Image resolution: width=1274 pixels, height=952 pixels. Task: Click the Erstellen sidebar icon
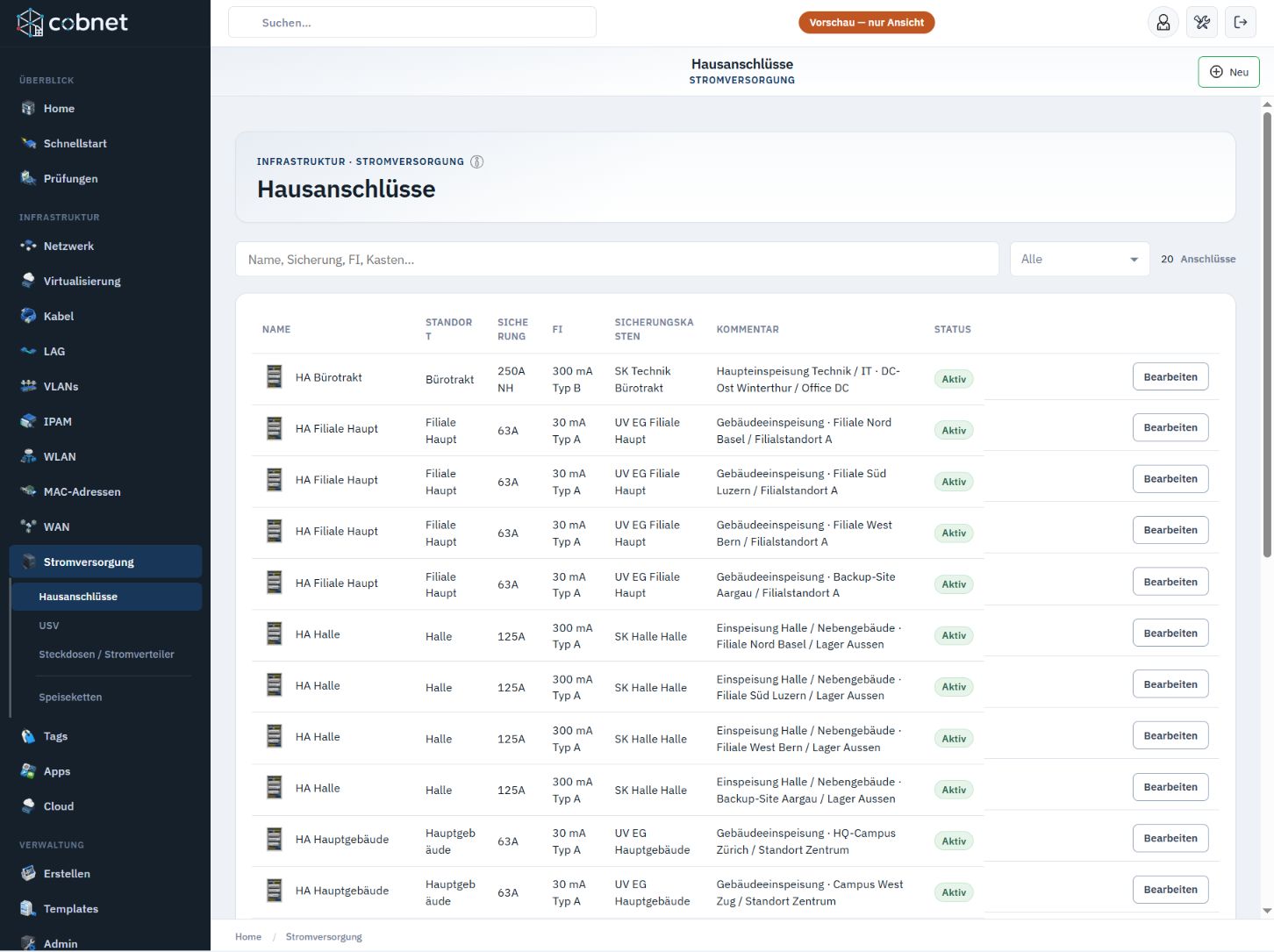pos(28,875)
